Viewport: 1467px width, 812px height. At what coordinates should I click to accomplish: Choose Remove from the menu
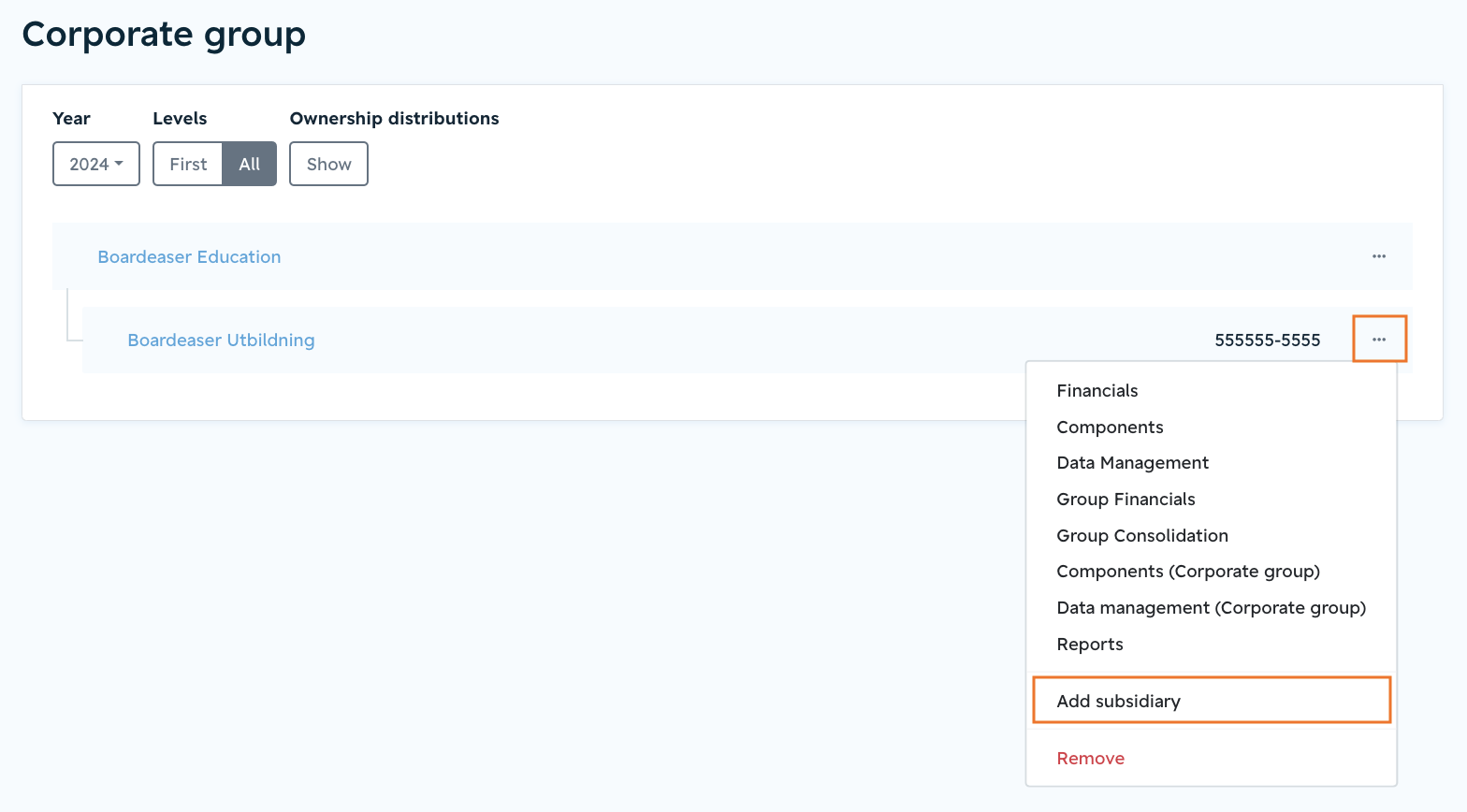1212,759
